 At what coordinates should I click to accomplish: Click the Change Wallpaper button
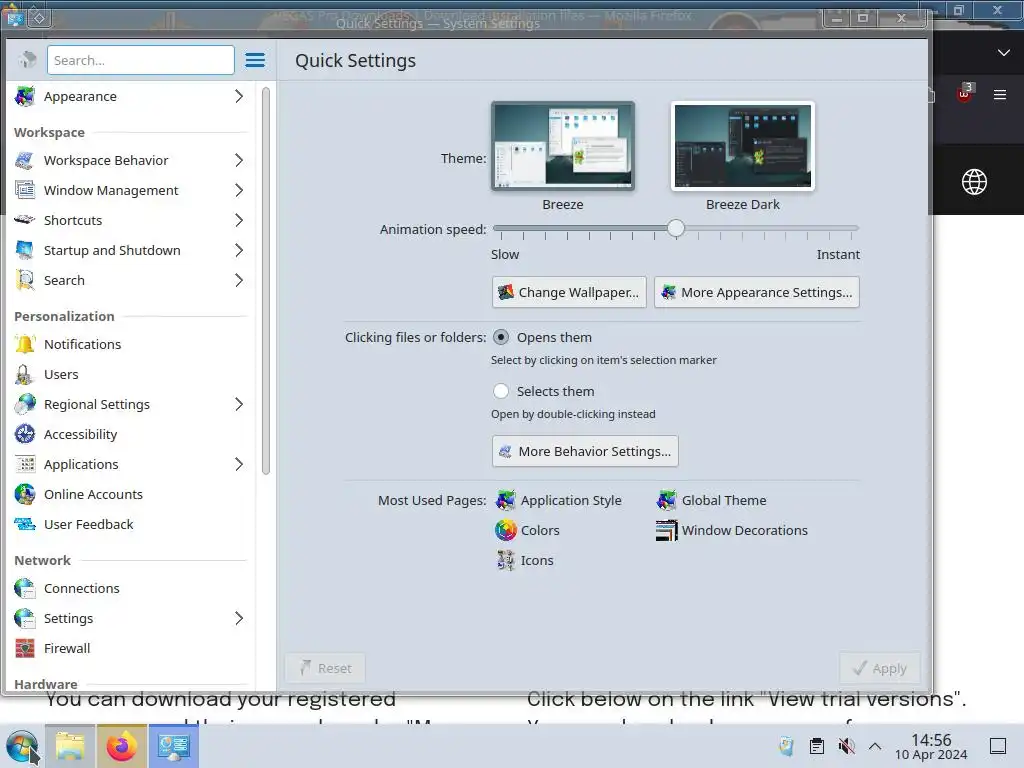click(569, 292)
